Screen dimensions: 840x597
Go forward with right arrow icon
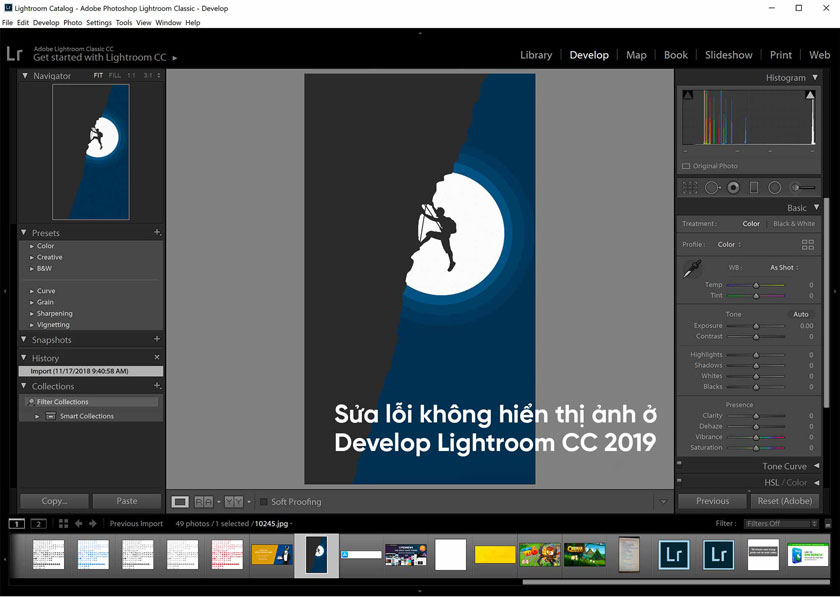point(93,524)
